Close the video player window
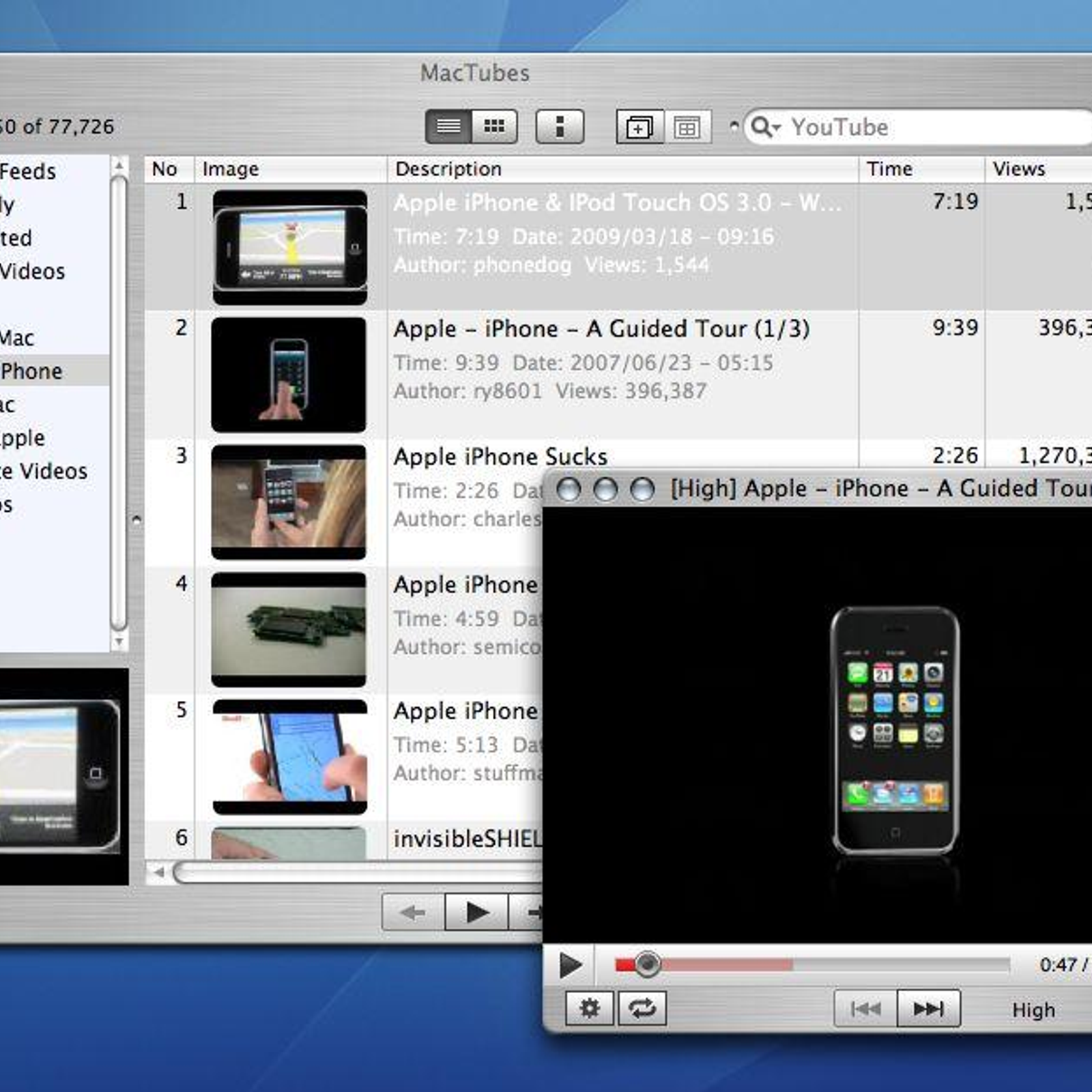1092x1092 pixels. 569,489
